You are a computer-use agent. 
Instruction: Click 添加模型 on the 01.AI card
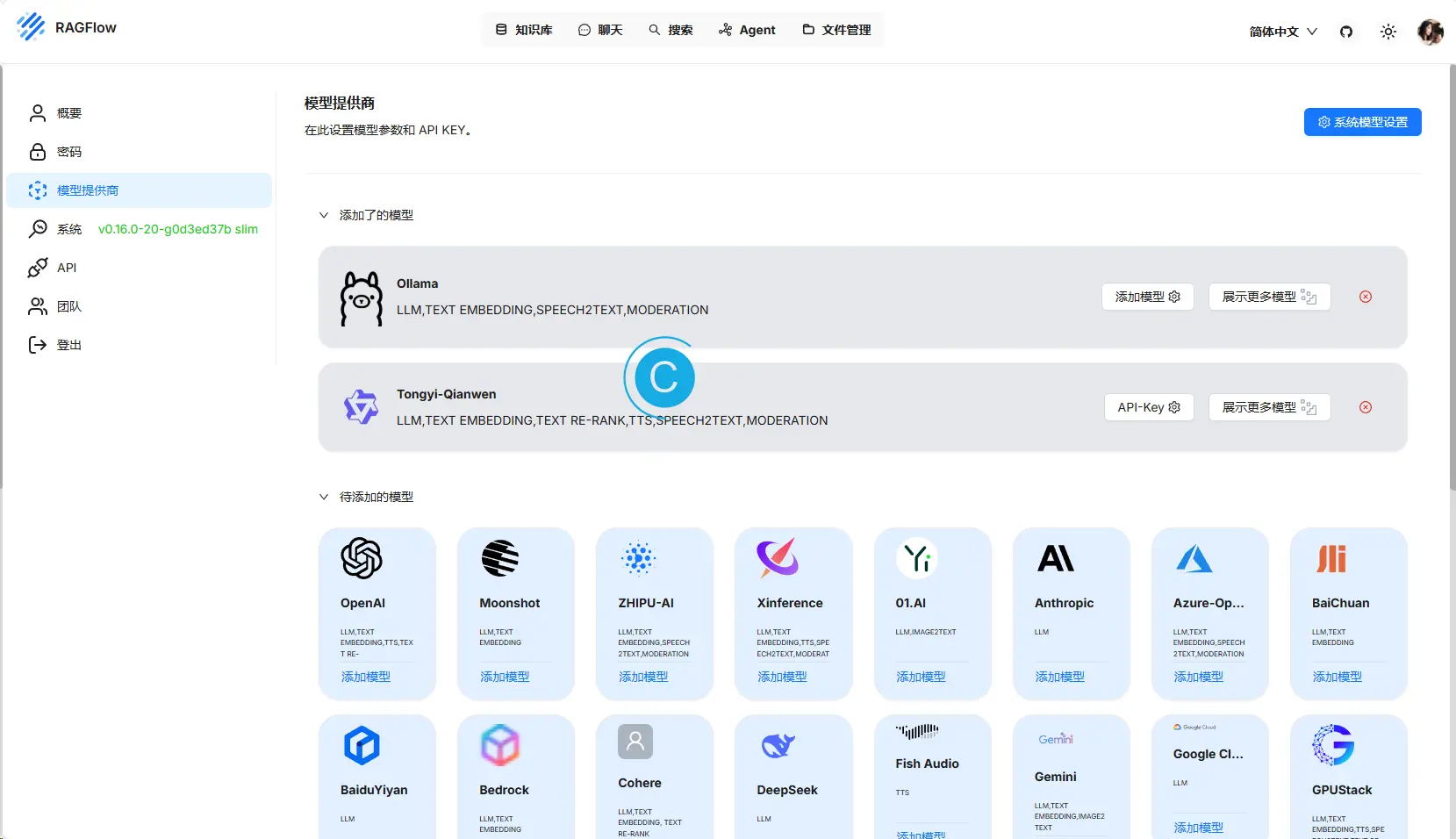tap(921, 677)
